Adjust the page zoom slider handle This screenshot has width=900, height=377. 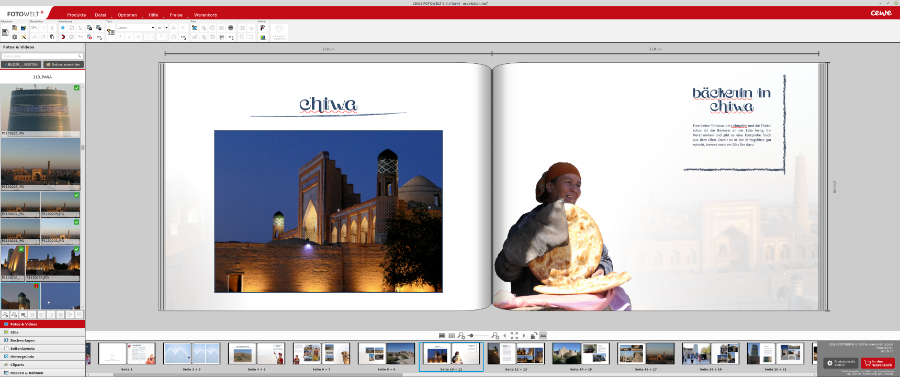click(471, 335)
